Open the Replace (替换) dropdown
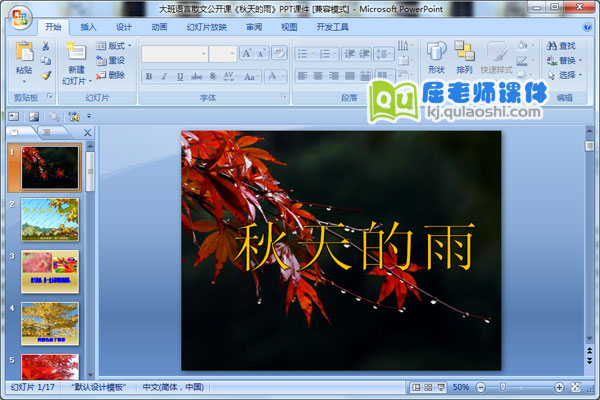Image resolution: width=600 pixels, height=400 pixels. 580,60
